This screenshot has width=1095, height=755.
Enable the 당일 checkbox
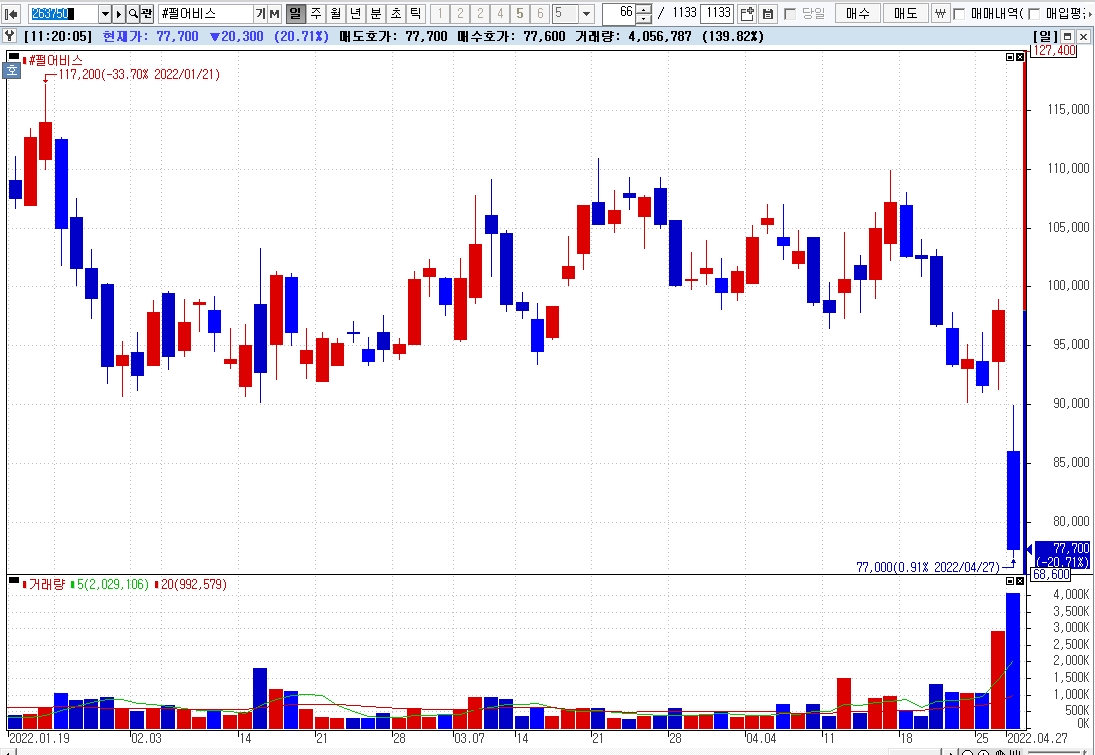click(x=791, y=13)
